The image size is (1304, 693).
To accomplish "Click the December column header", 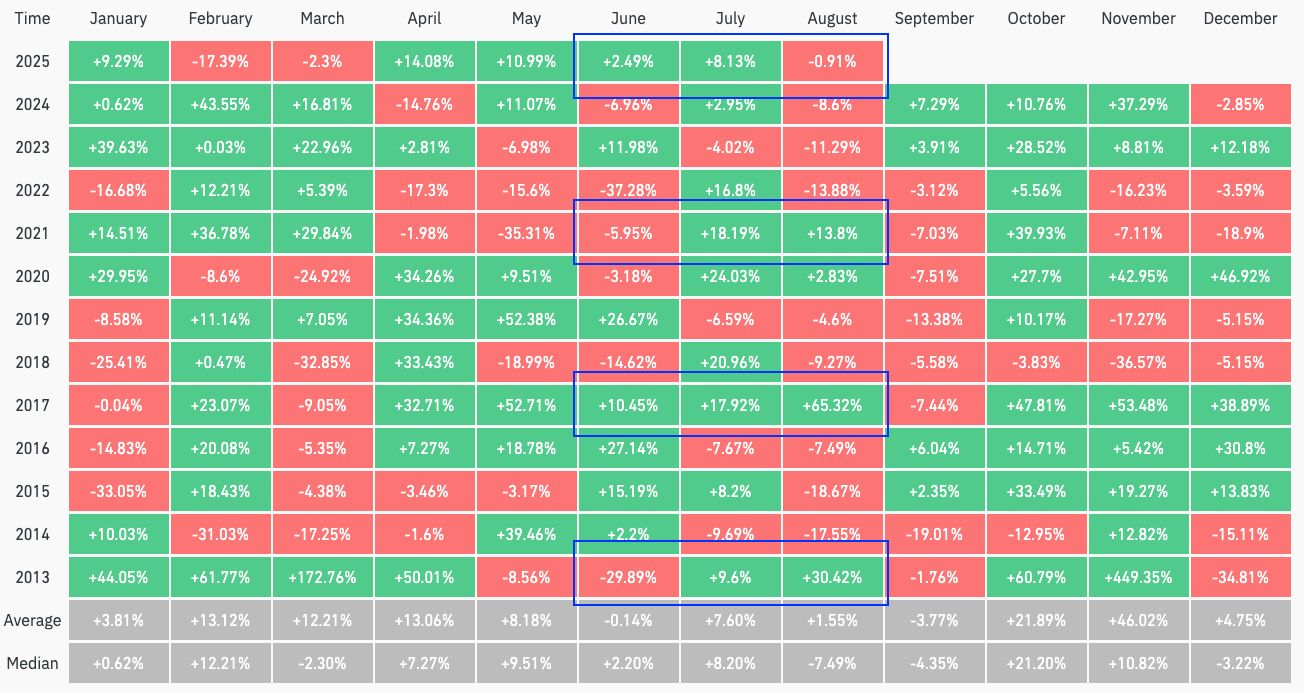I will click(x=1240, y=18).
